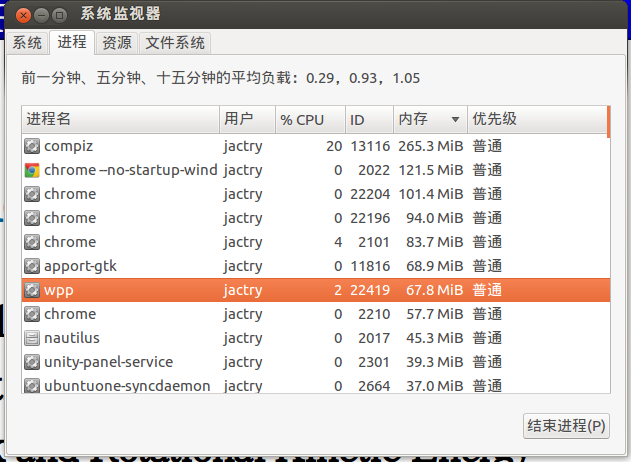Image resolution: width=631 pixels, height=462 pixels.
Task: Click memory value 37.0 MiB
Action: coord(435,386)
